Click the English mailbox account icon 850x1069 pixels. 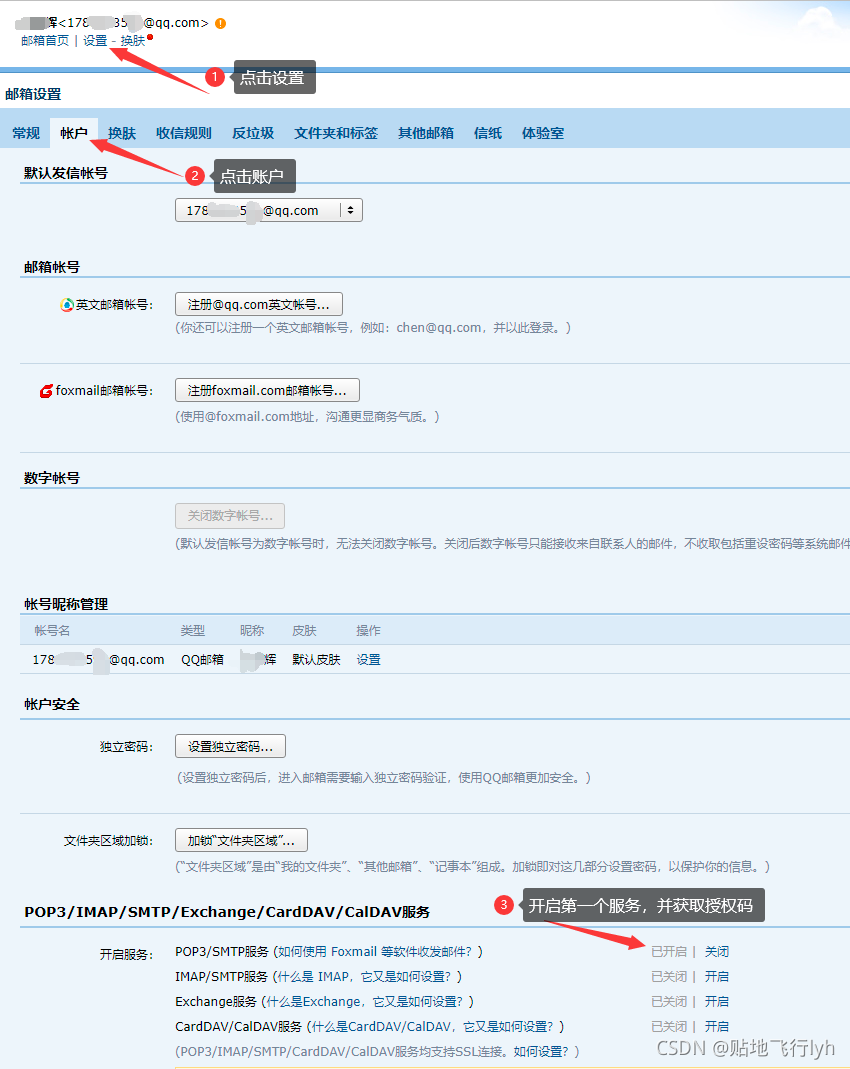[x=67, y=305]
